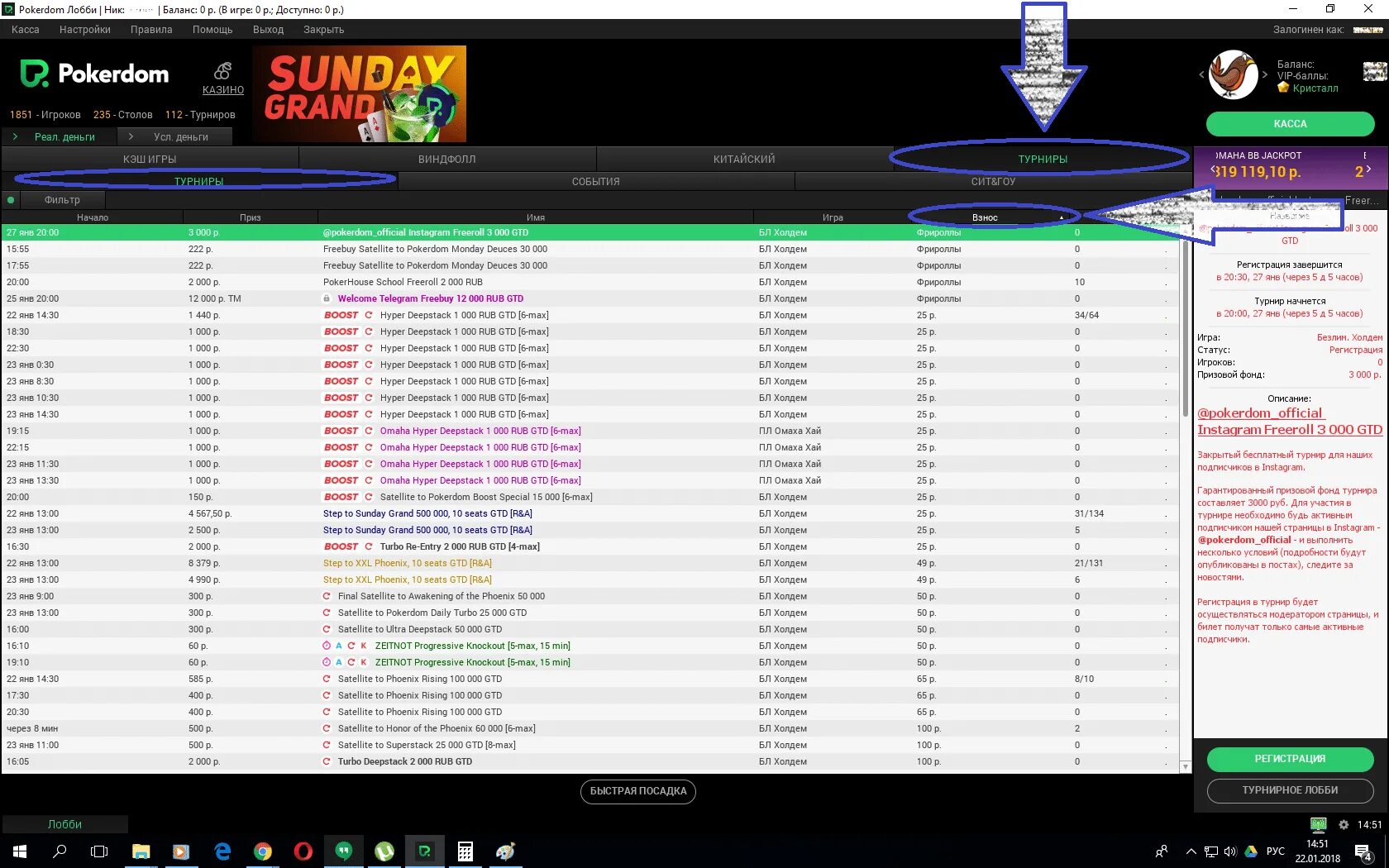The width and height of the screenshot is (1389, 868).
Task: Click the settings gear near the bottom clock
Action: (1344, 824)
